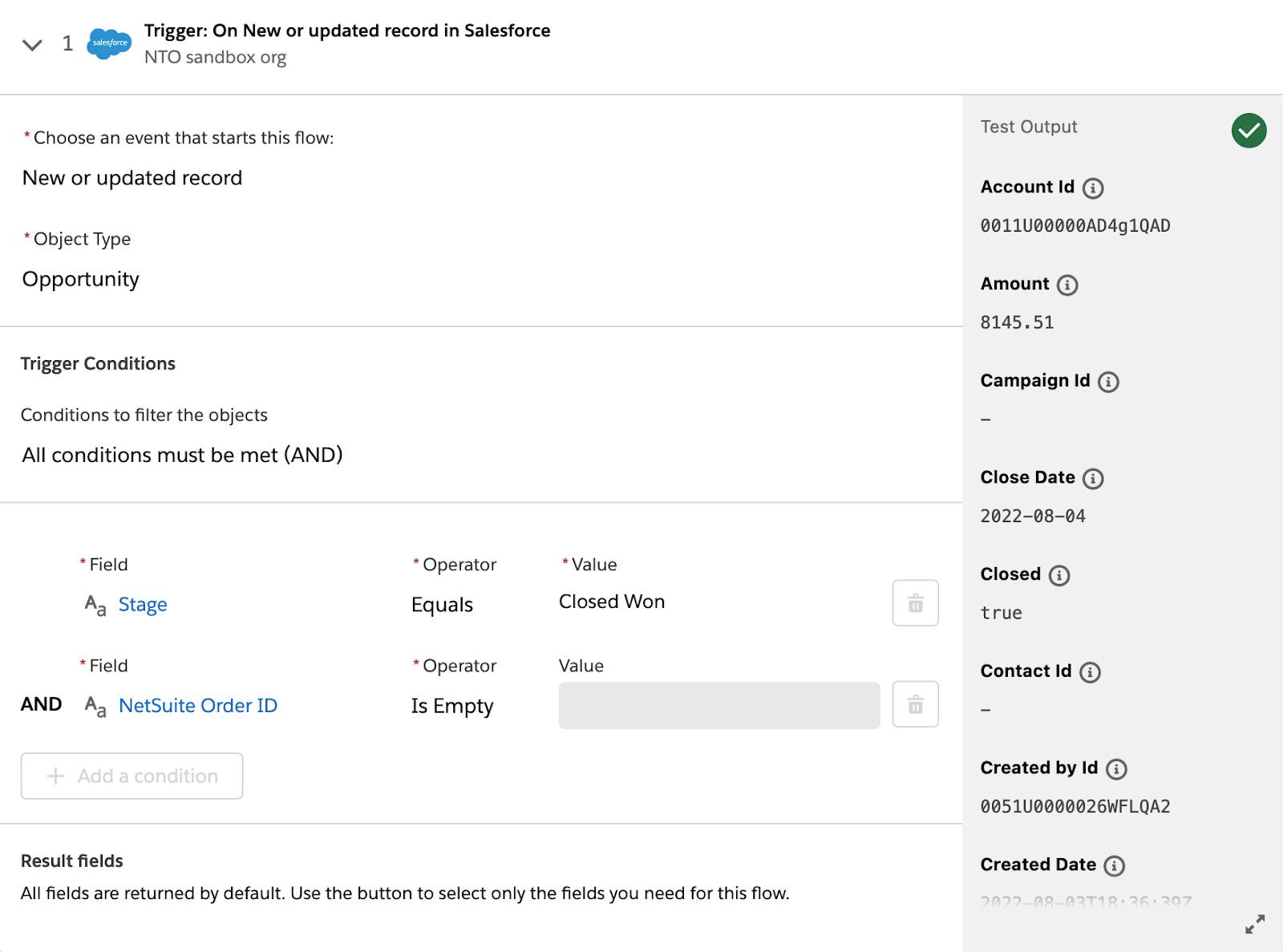Viewport: 1283px width, 952px height.
Task: Click NTO sandbox org subtitle
Action: pyautogui.click(x=215, y=58)
